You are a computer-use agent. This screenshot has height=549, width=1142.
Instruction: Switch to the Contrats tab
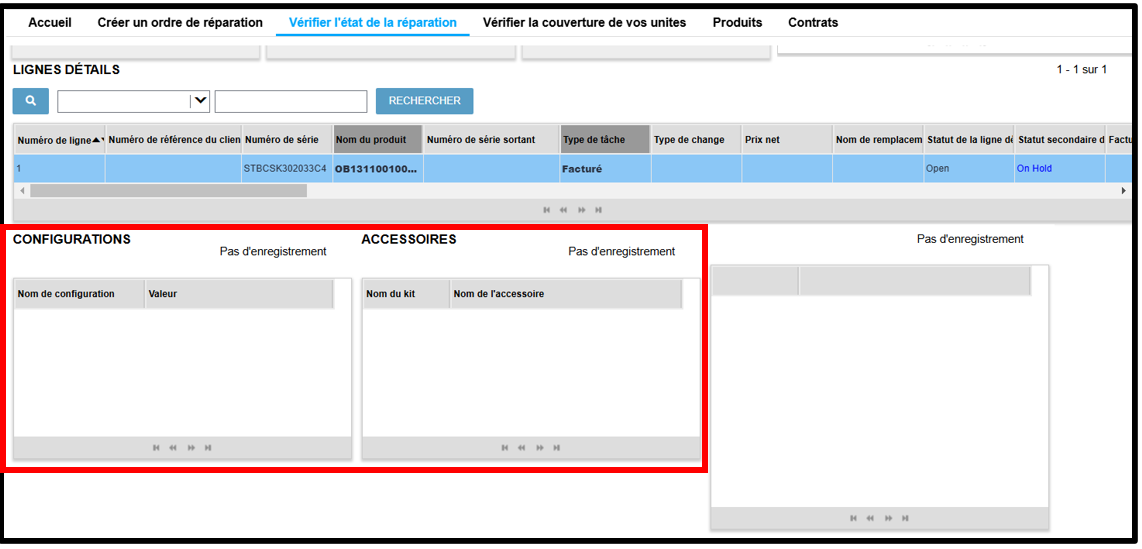pos(813,23)
